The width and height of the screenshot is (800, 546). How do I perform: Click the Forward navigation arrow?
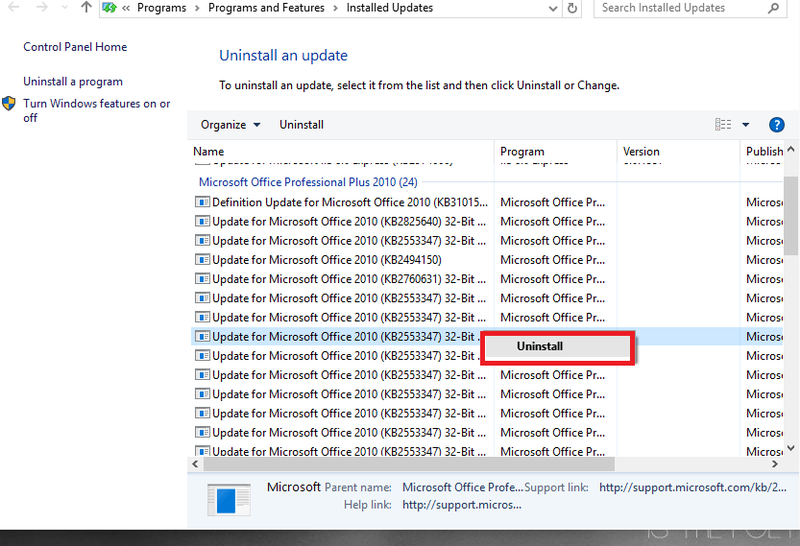42,7
